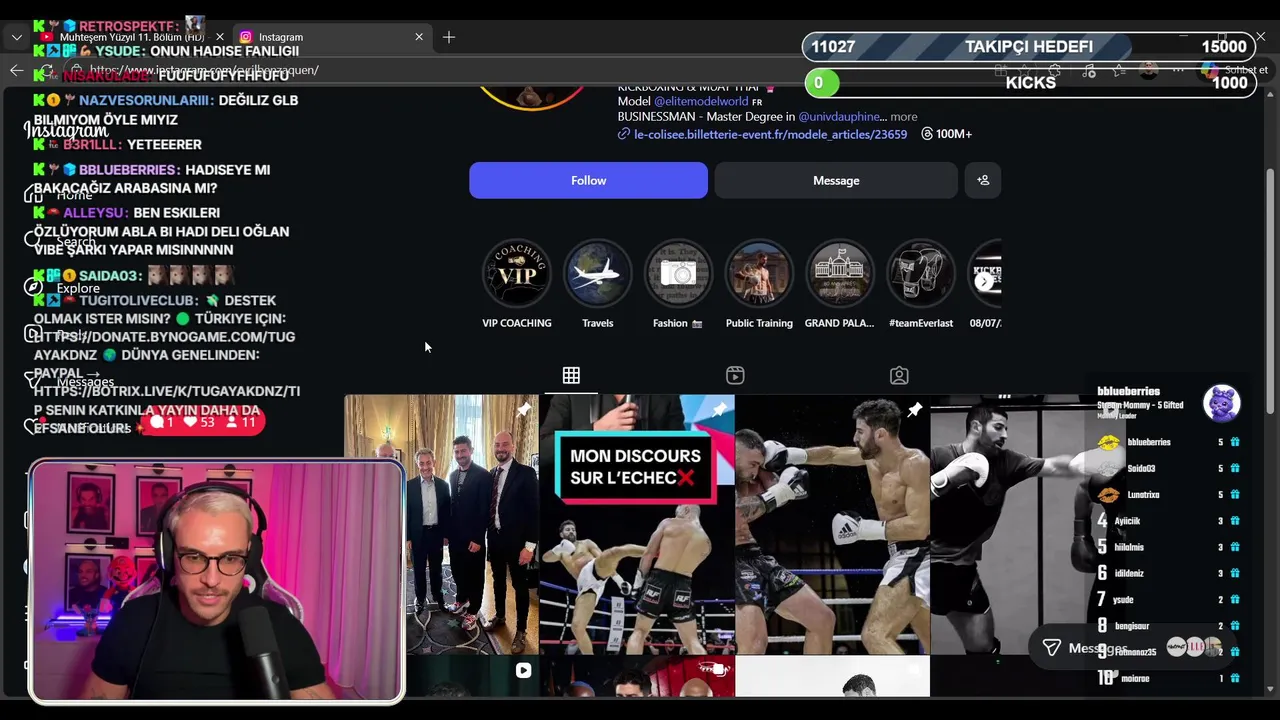Click the page vertical scrollbar

click(x=1270, y=290)
